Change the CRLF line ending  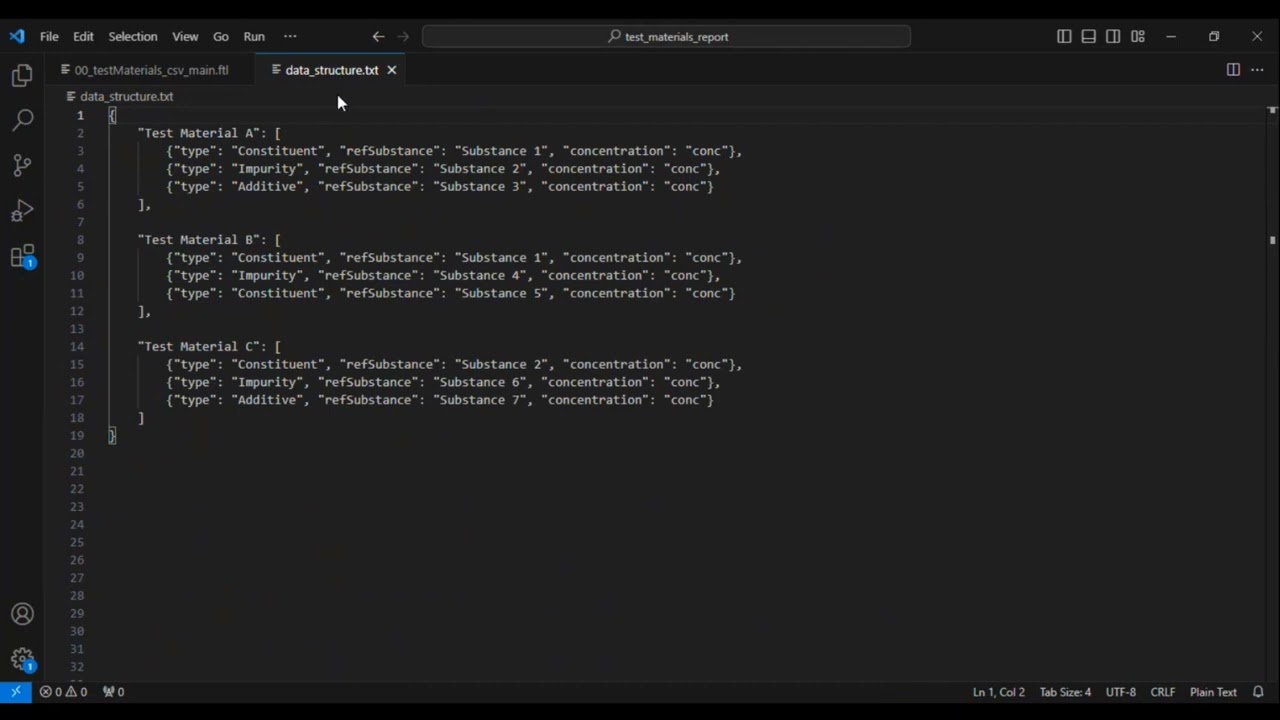pos(1163,692)
